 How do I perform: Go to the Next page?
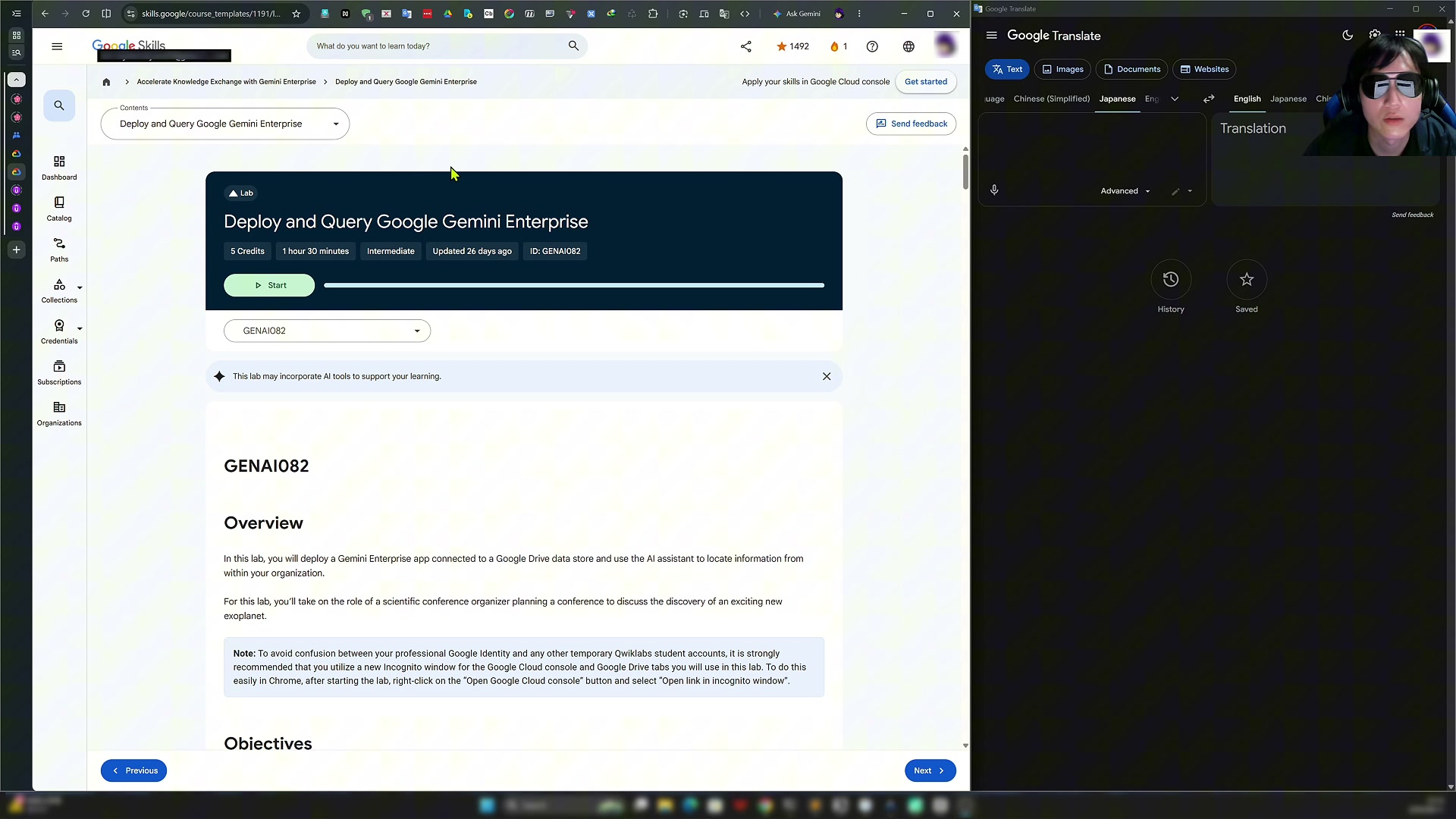click(930, 770)
